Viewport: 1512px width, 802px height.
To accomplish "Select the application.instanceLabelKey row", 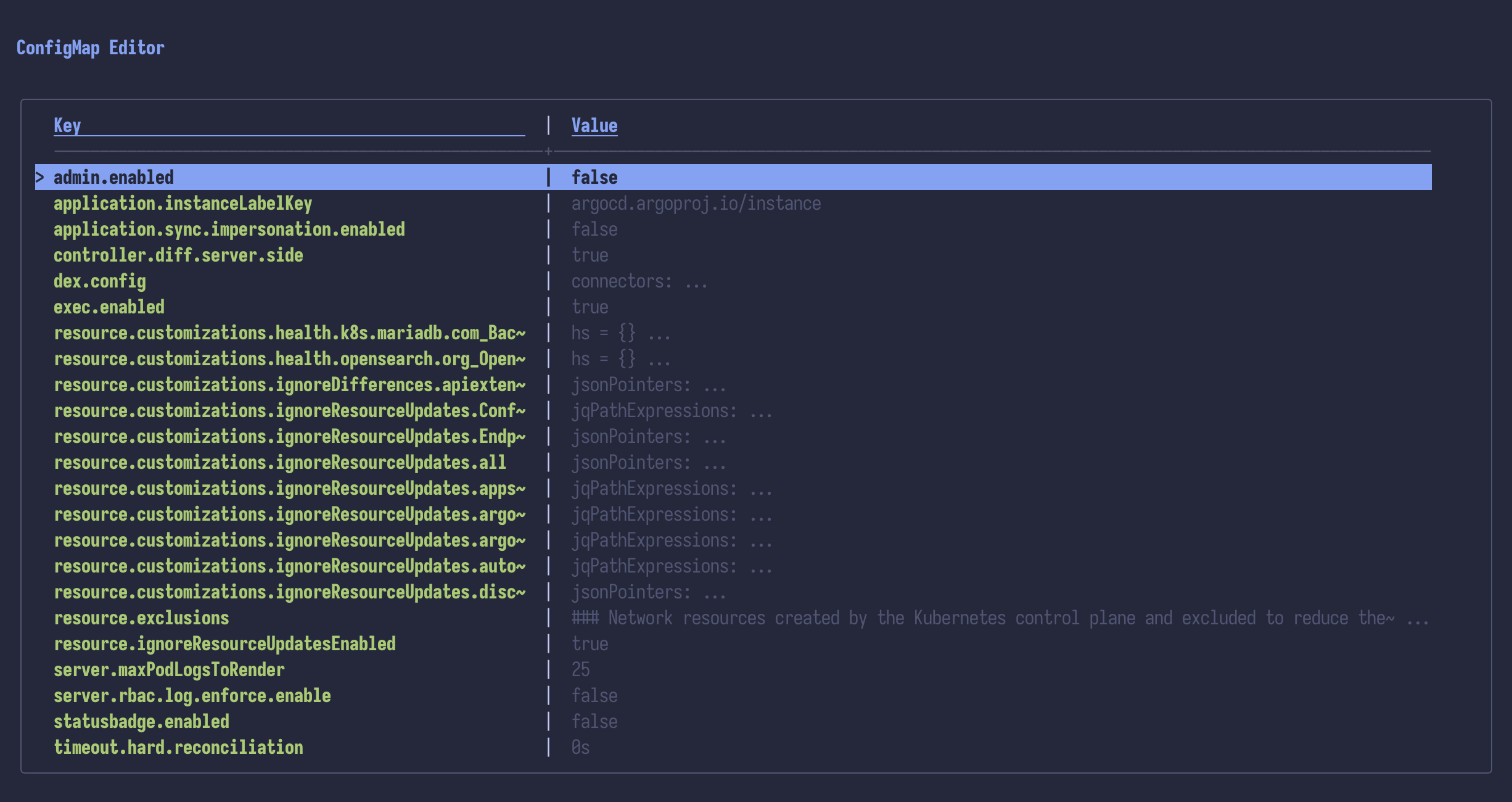I will click(183, 203).
